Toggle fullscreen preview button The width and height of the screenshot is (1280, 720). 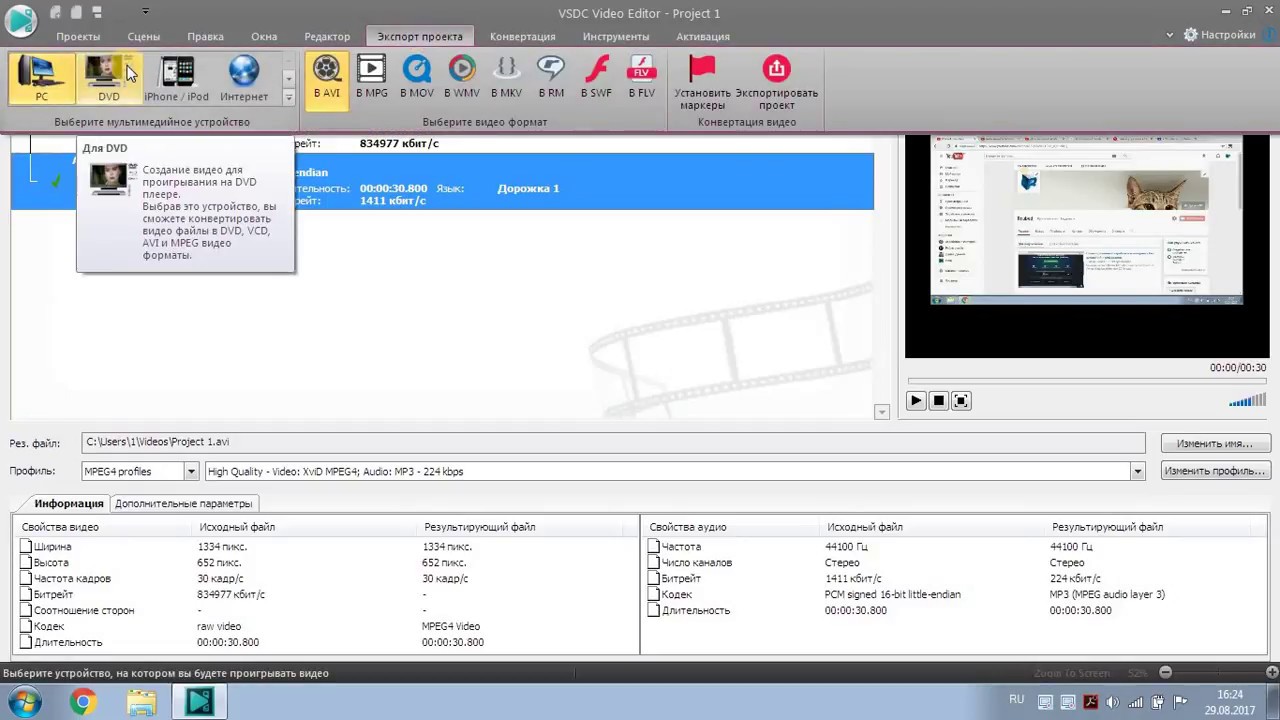tap(961, 401)
